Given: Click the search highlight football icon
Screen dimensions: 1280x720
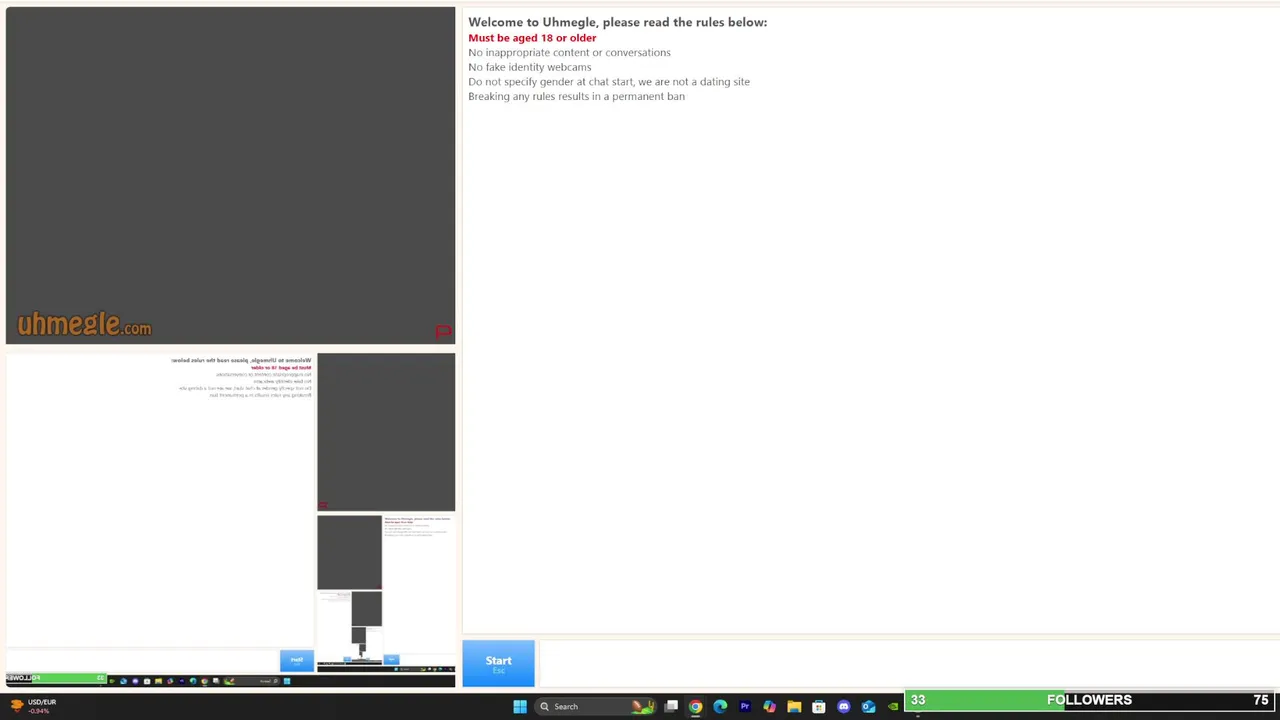Looking at the screenshot, I should click(642, 707).
